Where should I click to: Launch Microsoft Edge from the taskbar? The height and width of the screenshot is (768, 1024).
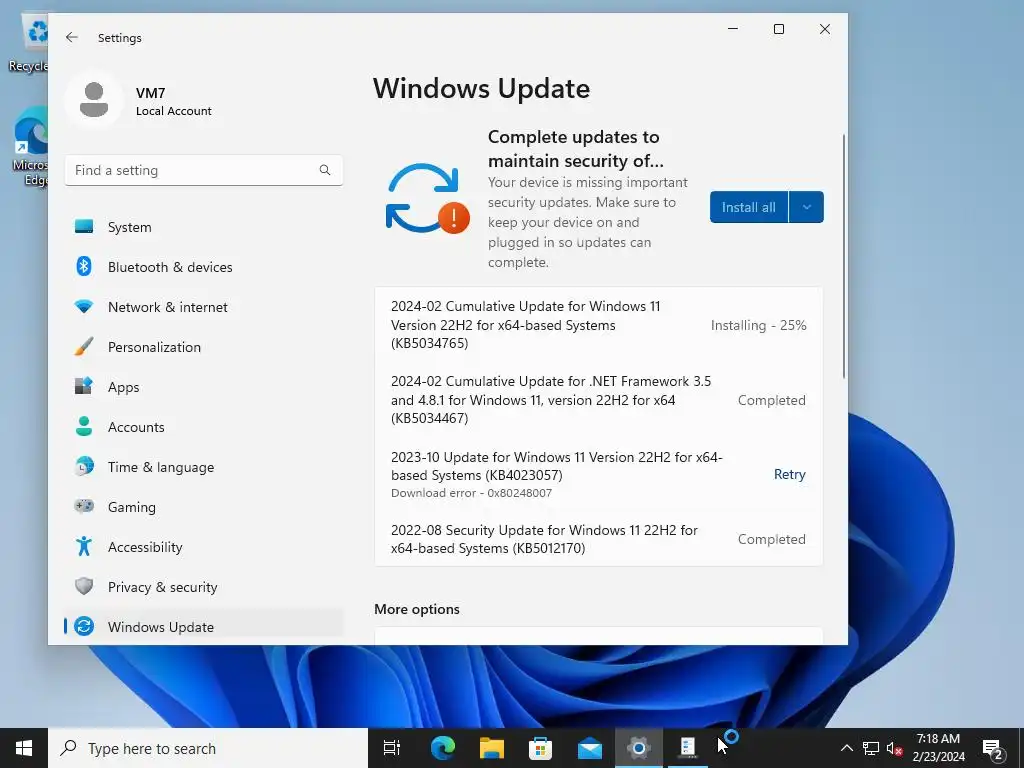pyautogui.click(x=442, y=748)
